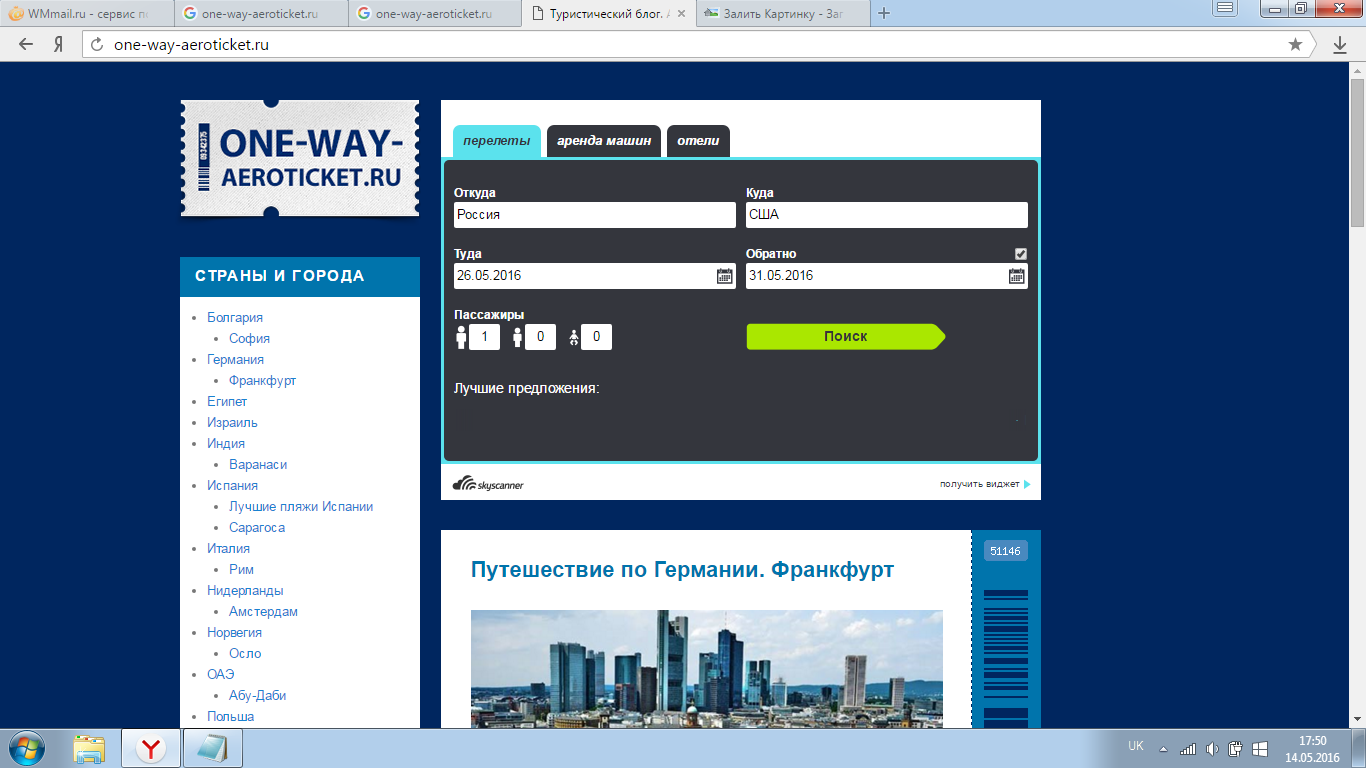1366x768 pixels.
Task: Click the One-Way-Aeroticket.ru site logo
Action: 300,158
